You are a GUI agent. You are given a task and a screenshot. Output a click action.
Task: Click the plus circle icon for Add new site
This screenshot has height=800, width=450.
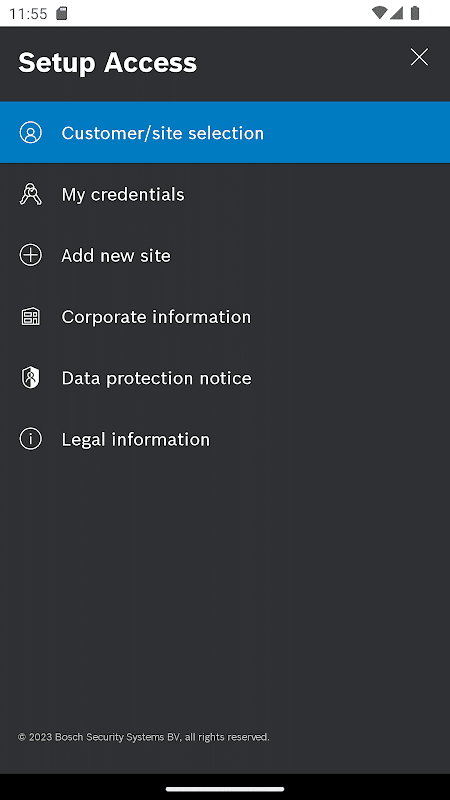pos(31,255)
